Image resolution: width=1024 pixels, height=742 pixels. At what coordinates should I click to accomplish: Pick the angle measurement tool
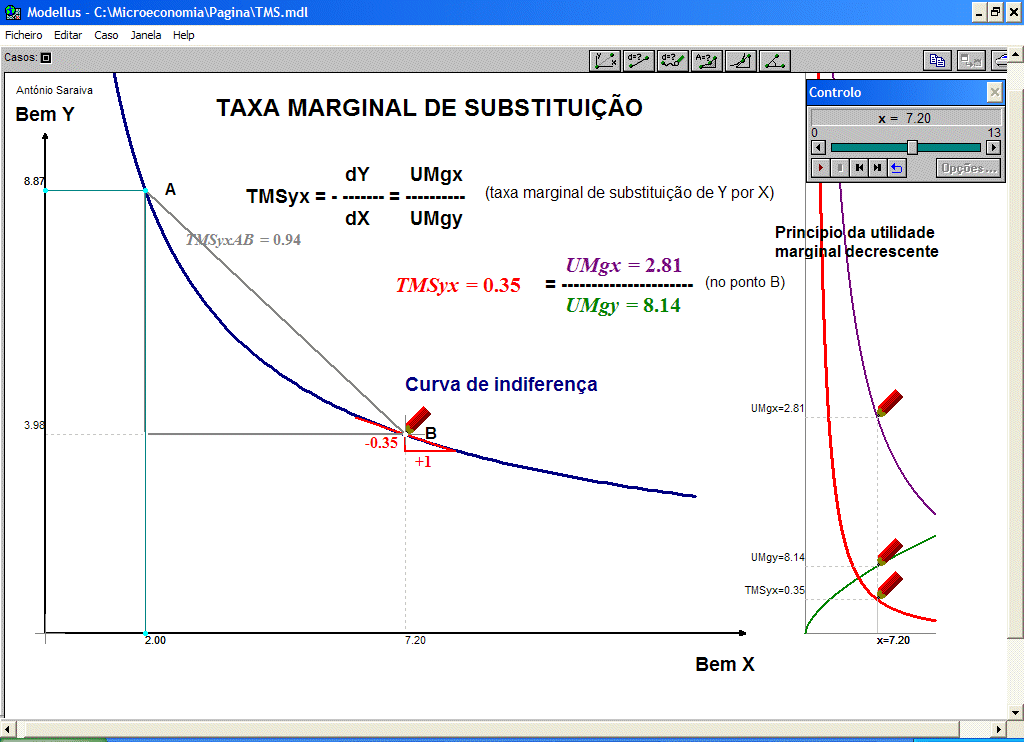point(775,60)
